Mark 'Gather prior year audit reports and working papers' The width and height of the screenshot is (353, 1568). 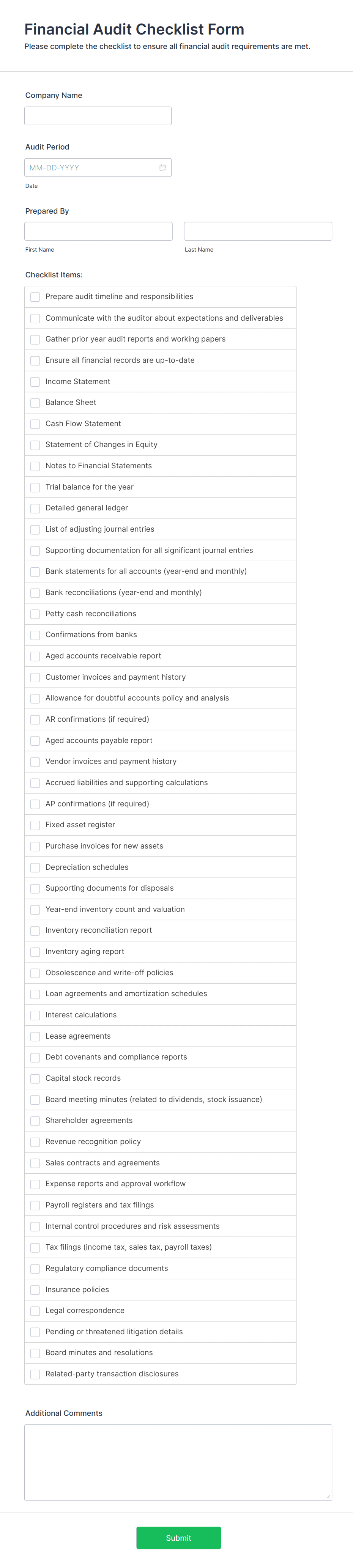[35, 339]
